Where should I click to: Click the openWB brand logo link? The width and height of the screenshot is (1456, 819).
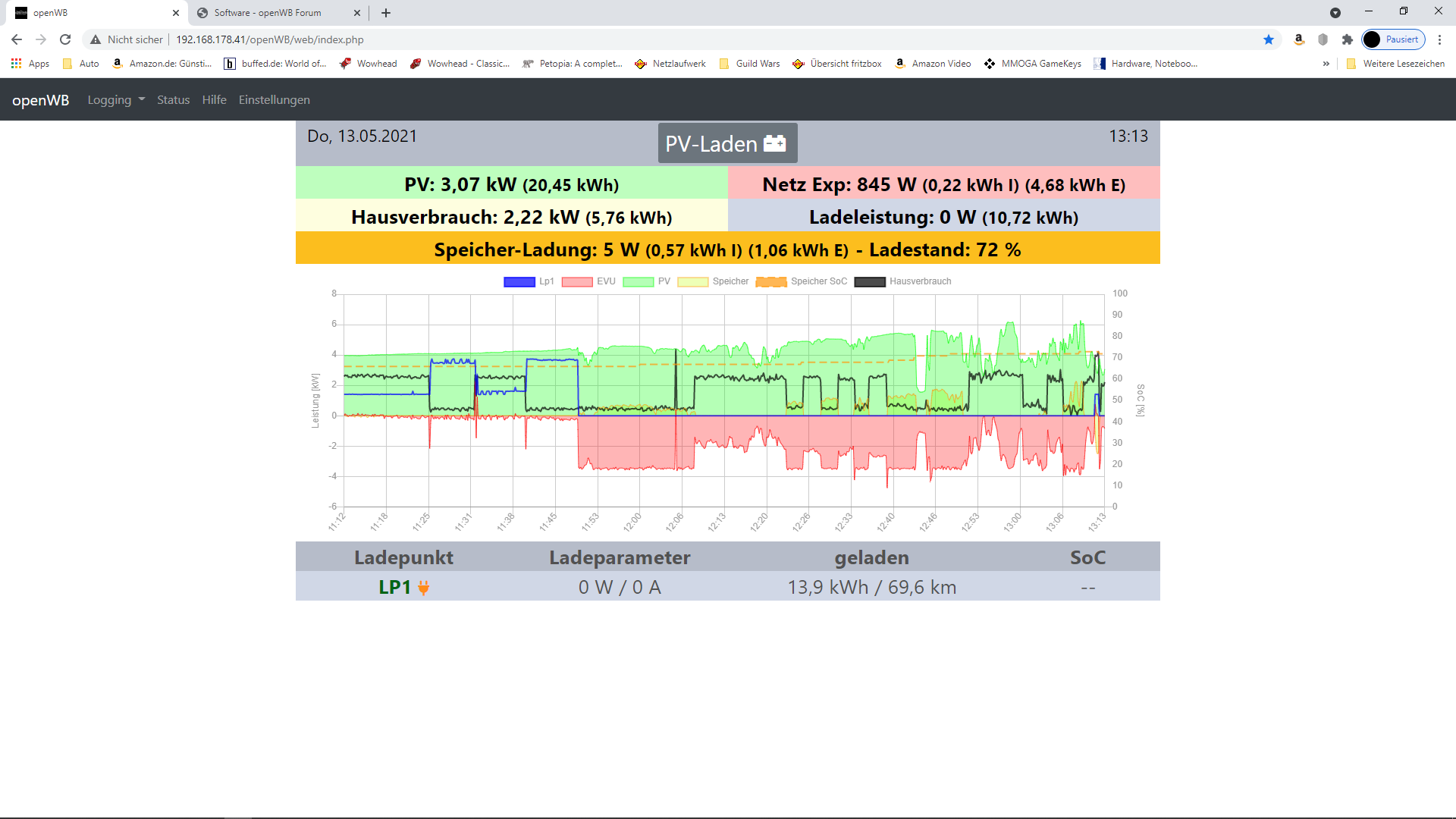(41, 100)
